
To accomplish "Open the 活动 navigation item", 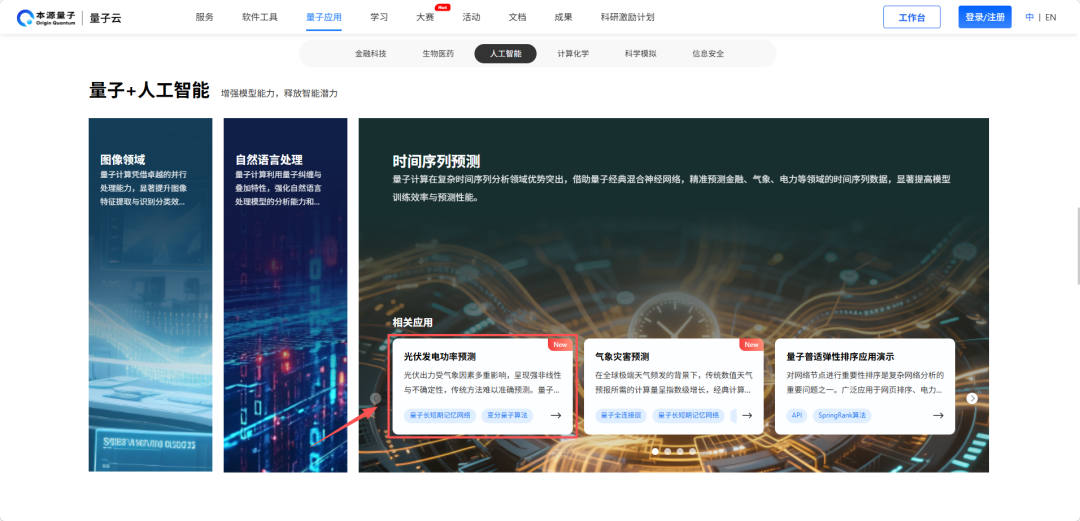I will coord(471,17).
